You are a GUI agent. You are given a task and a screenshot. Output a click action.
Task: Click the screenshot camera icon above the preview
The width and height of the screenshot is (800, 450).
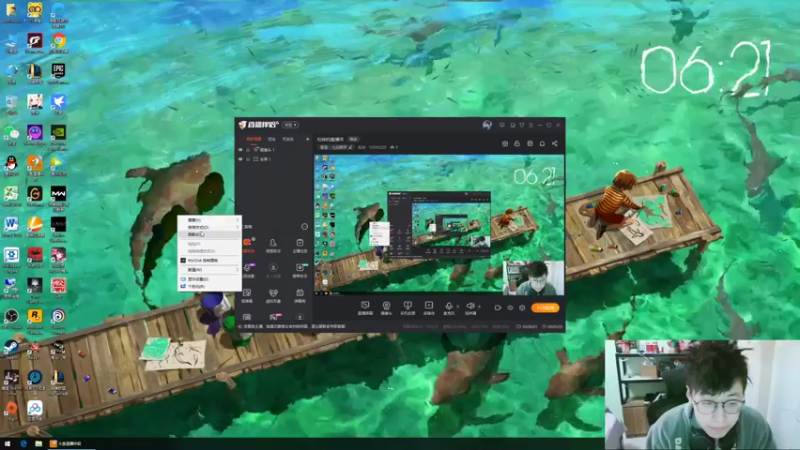505,144
